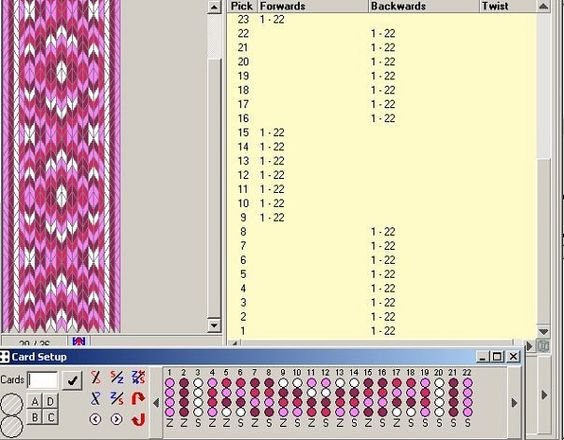Click the circled left arrow icon
This screenshot has height=440, width=564.
pos(95,419)
